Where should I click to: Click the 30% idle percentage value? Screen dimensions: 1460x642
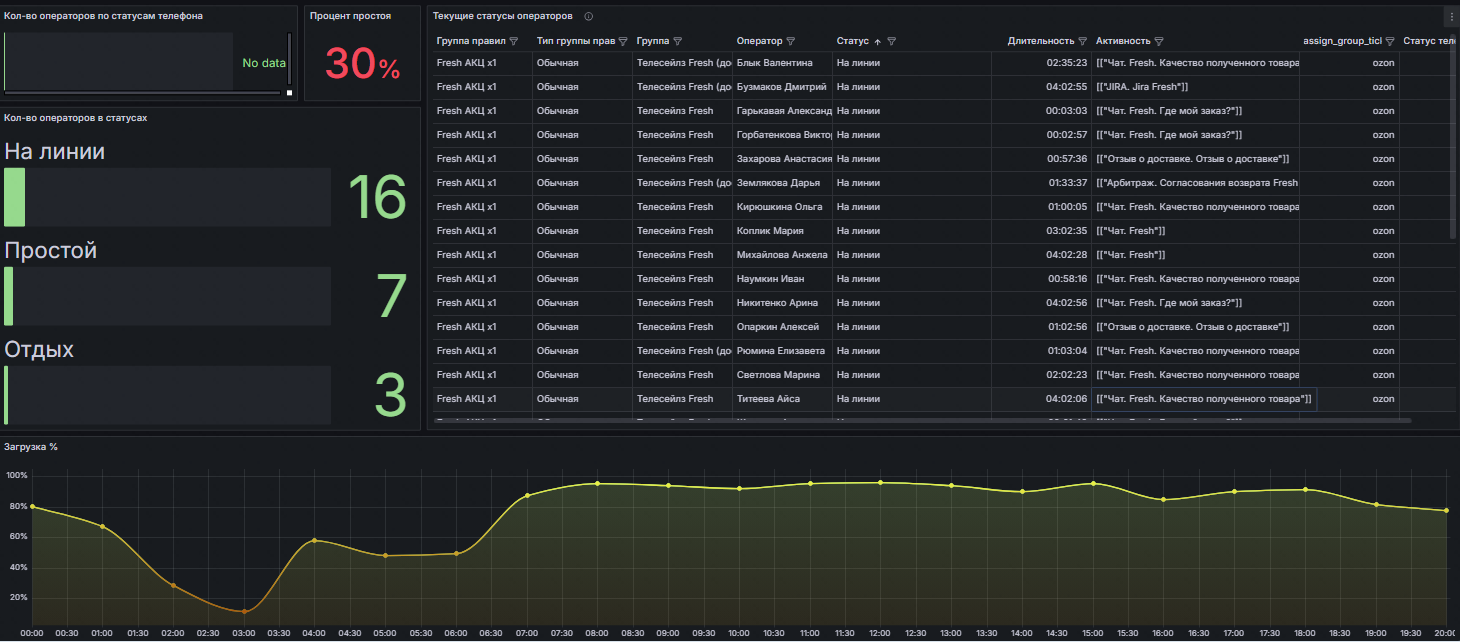362,64
